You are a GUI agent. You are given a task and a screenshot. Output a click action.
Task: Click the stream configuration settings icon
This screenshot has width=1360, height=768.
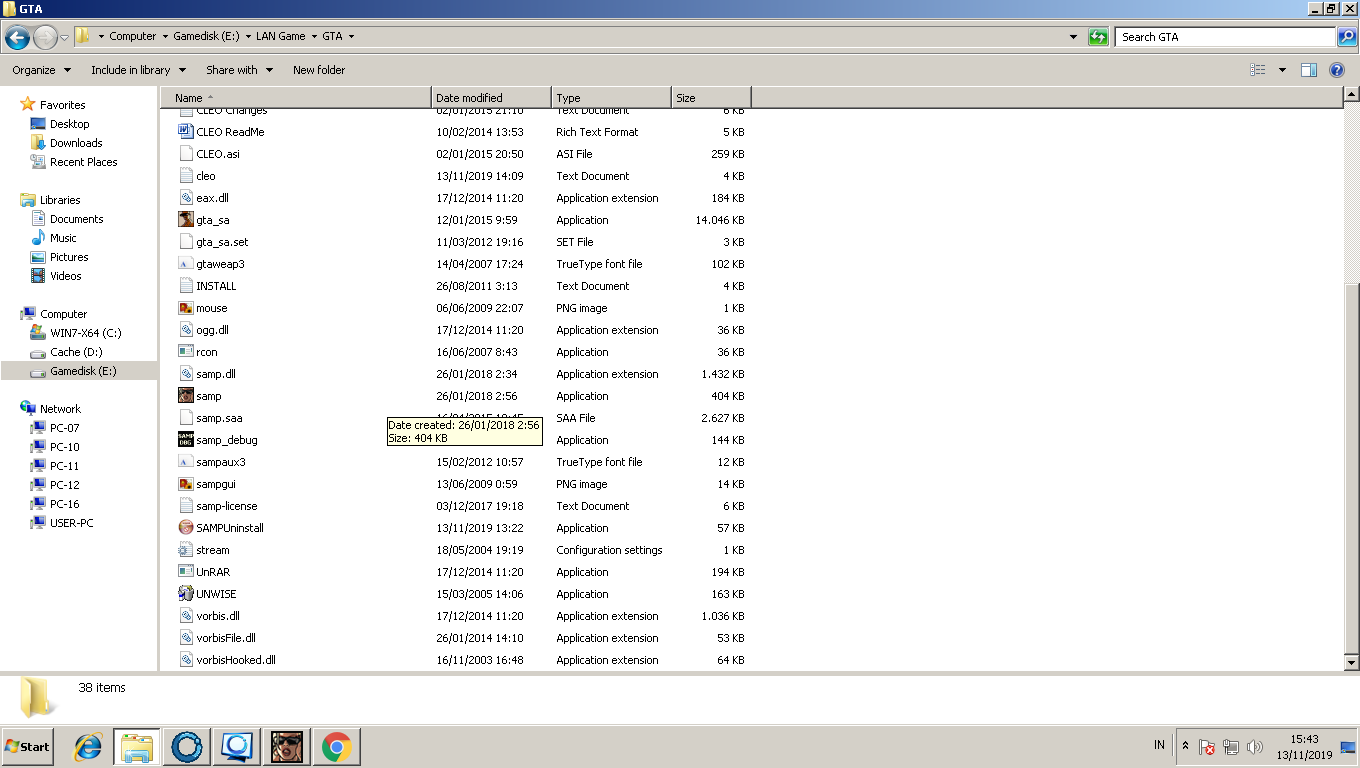[x=186, y=550]
